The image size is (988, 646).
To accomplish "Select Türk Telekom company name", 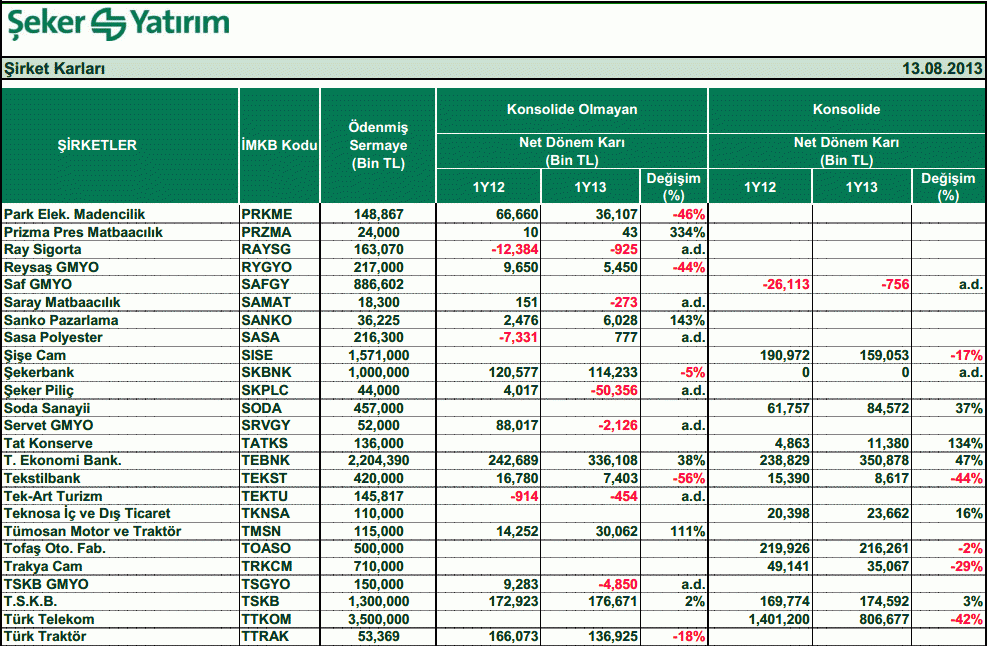I will [49, 620].
